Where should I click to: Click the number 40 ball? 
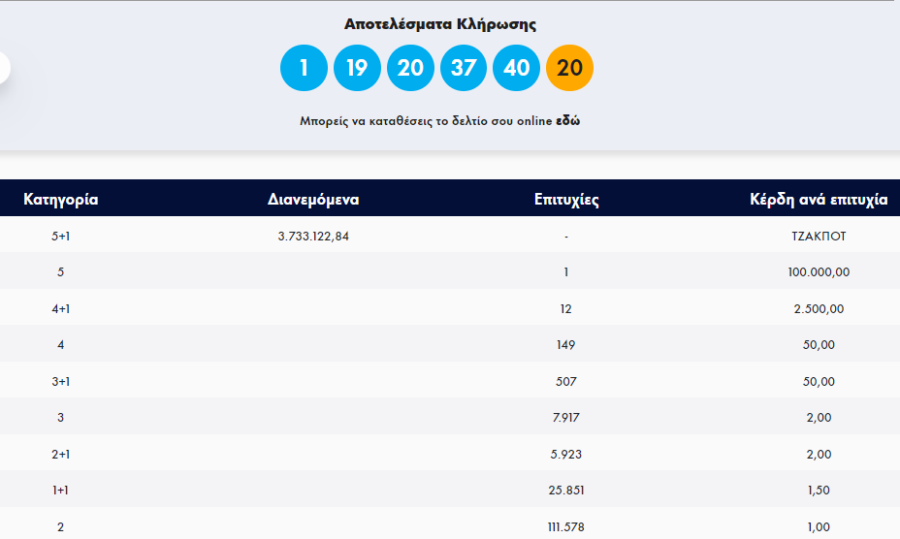click(516, 68)
